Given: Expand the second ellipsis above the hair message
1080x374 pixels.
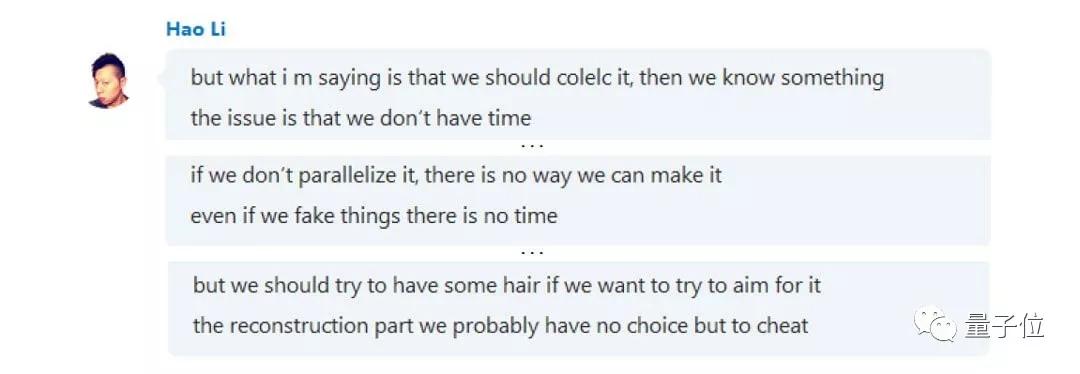Looking at the screenshot, I should [532, 252].
